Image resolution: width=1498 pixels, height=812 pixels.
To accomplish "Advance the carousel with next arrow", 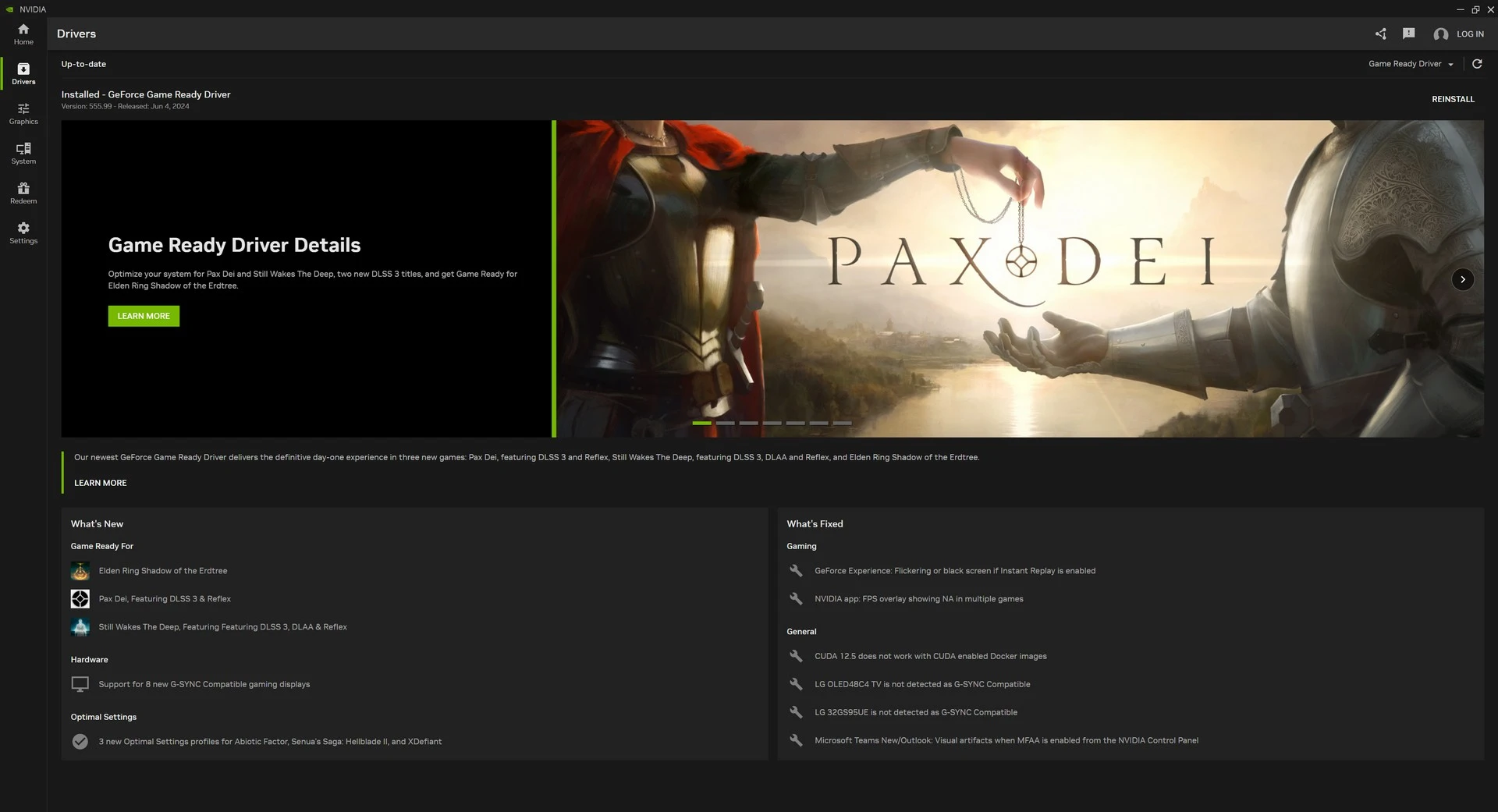I will point(1463,279).
